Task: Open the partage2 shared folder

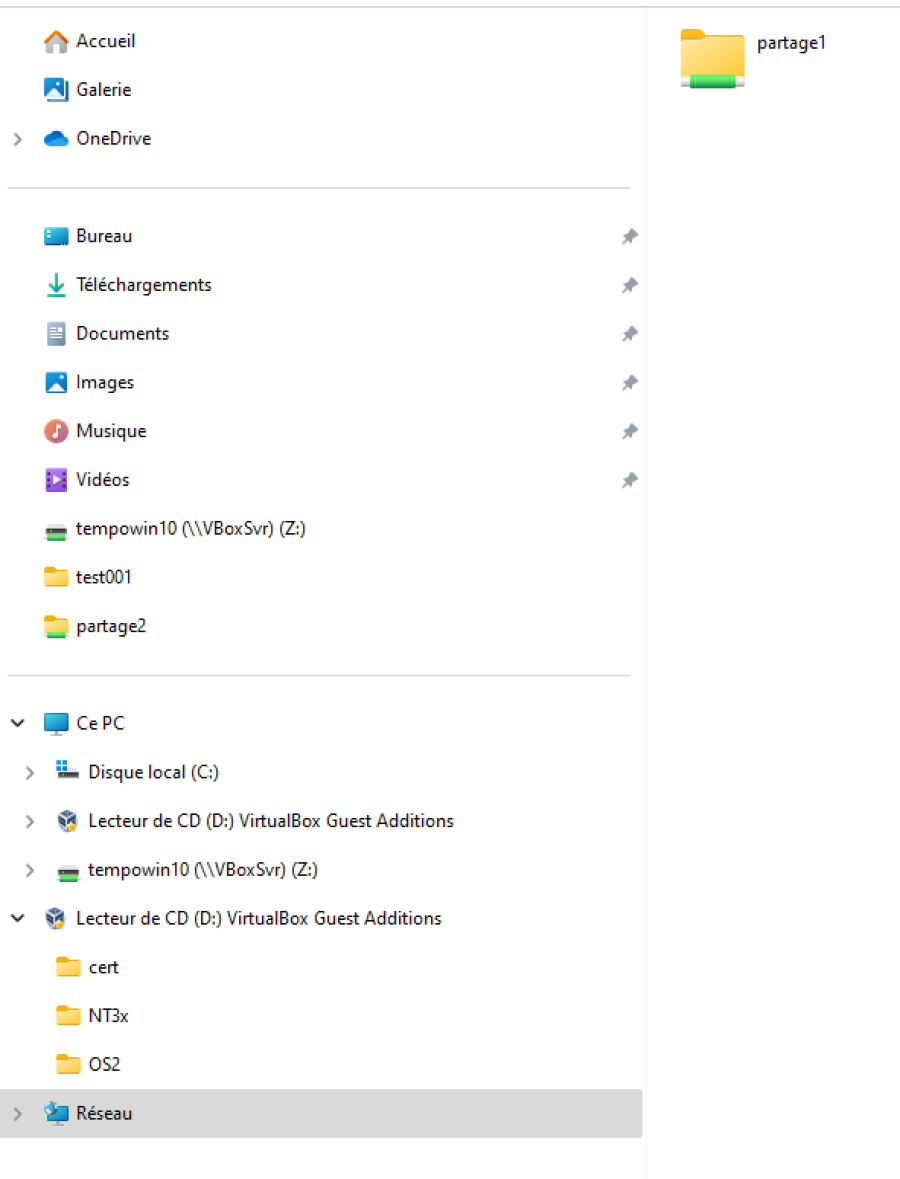Action: (110, 626)
